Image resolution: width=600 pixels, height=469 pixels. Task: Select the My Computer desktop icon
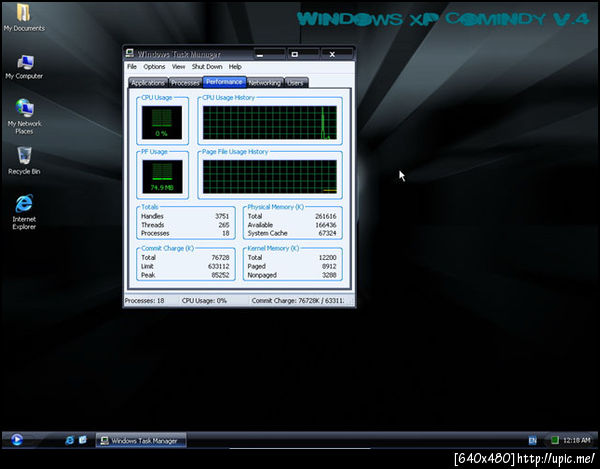click(24, 67)
